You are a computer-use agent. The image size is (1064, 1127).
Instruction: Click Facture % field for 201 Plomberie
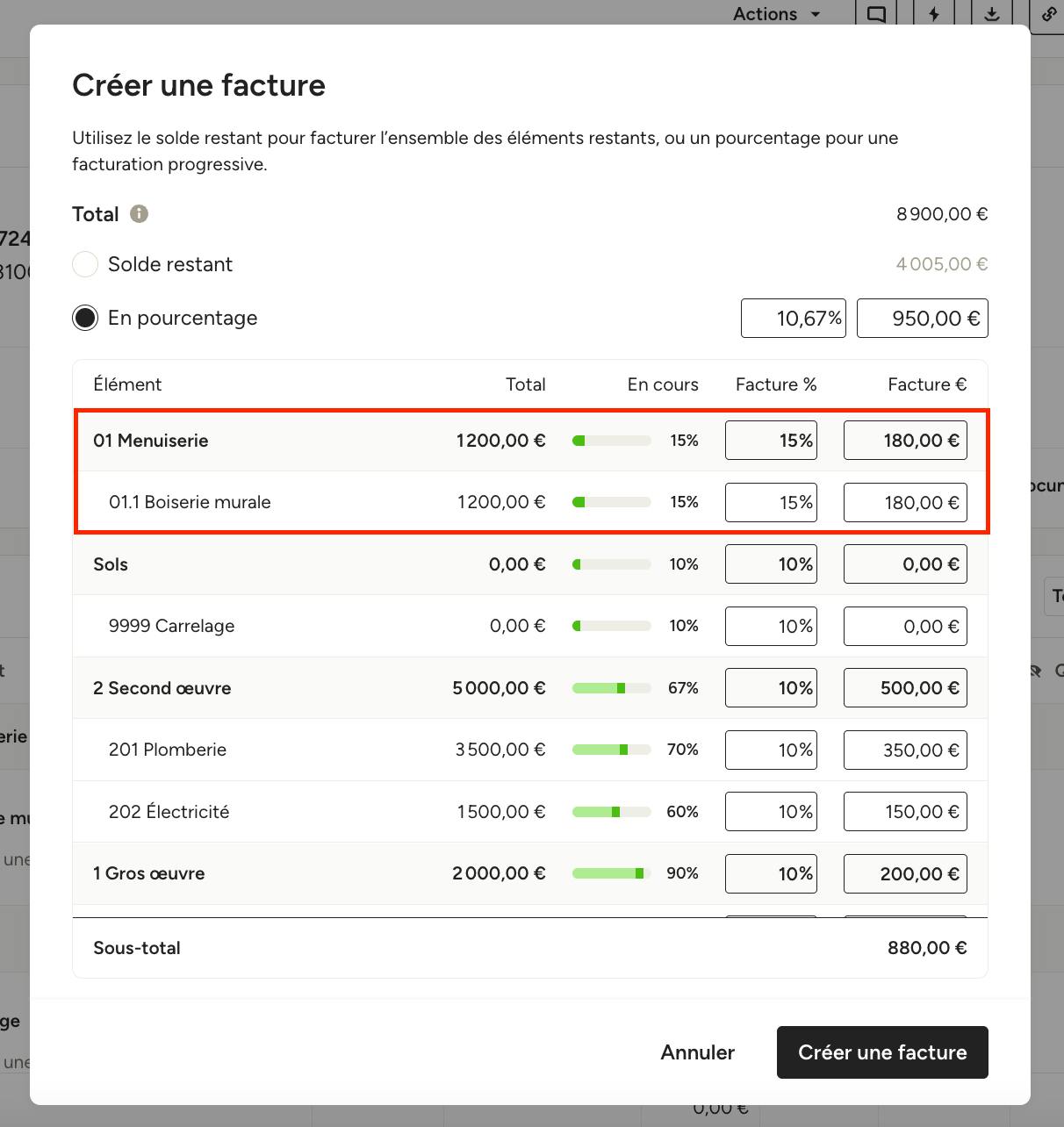pos(771,750)
